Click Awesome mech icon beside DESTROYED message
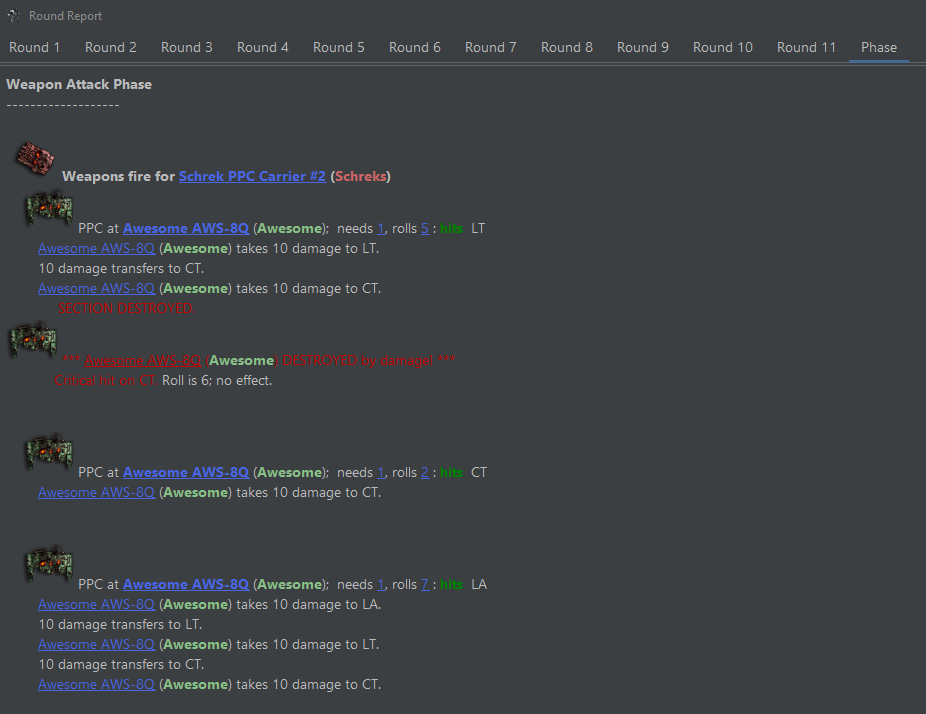 [34, 340]
